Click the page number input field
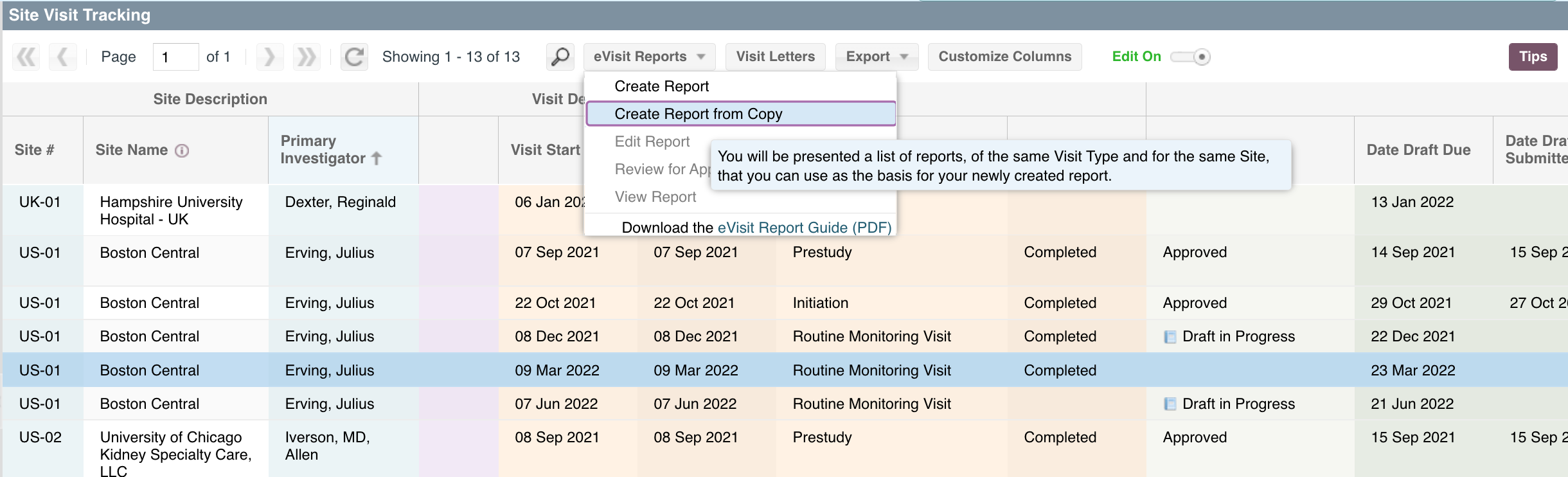The height and width of the screenshot is (477, 1568). point(175,57)
